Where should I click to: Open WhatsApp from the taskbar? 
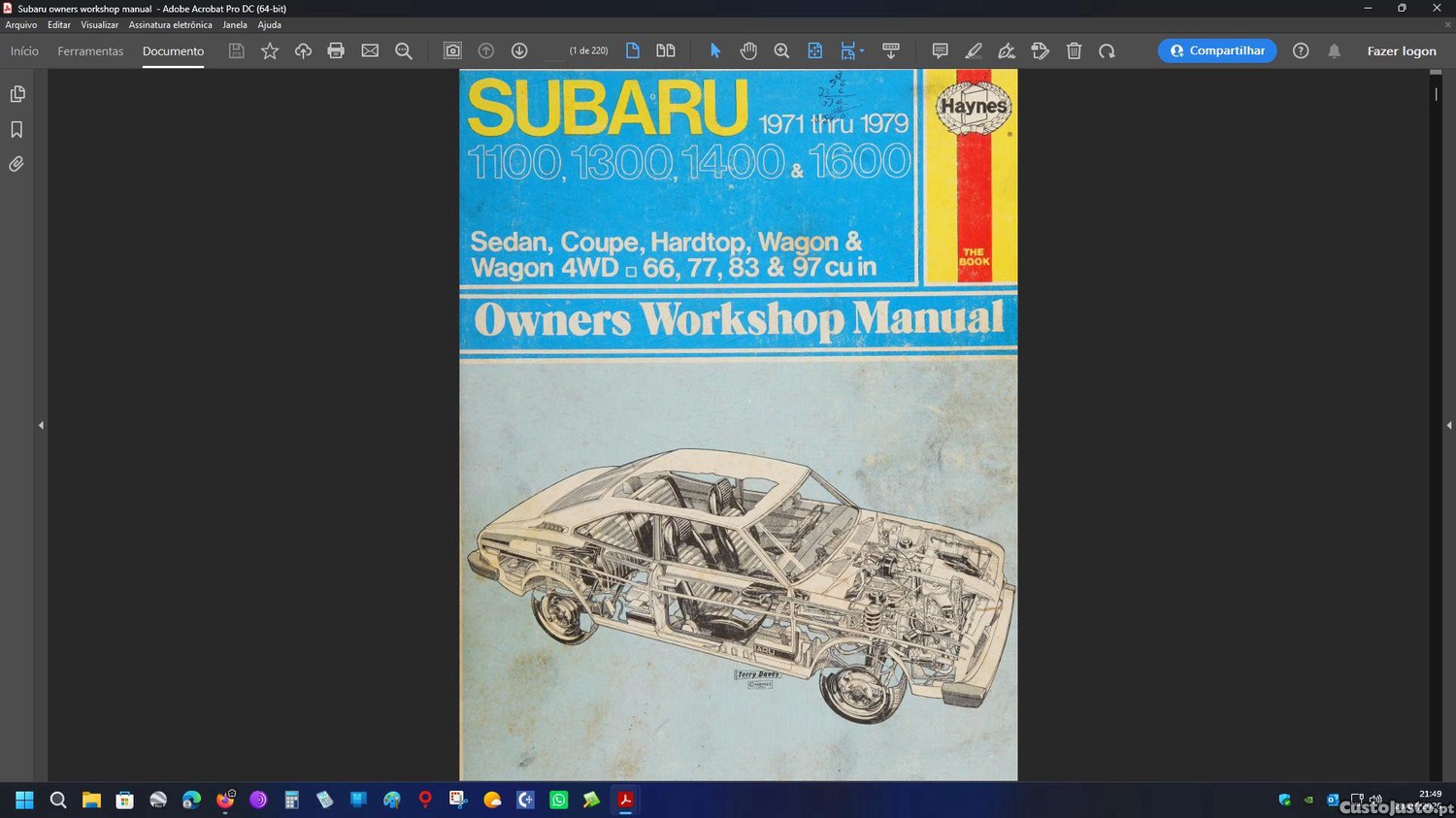coord(559,800)
